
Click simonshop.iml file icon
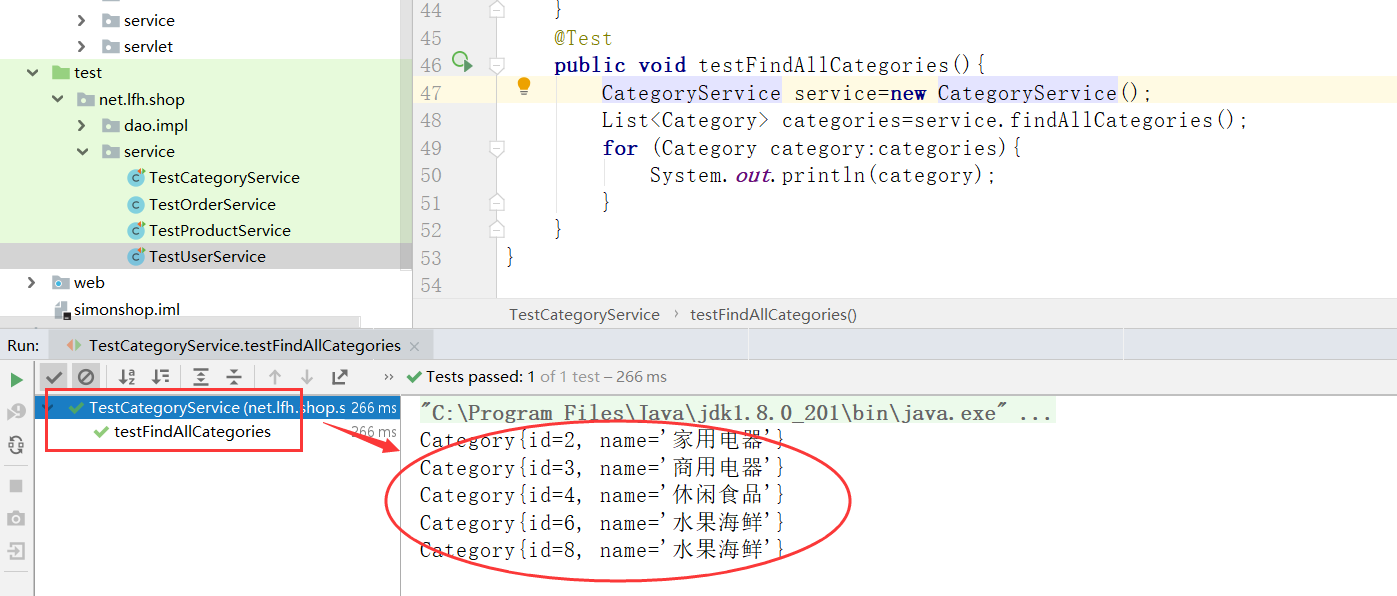tap(62, 309)
